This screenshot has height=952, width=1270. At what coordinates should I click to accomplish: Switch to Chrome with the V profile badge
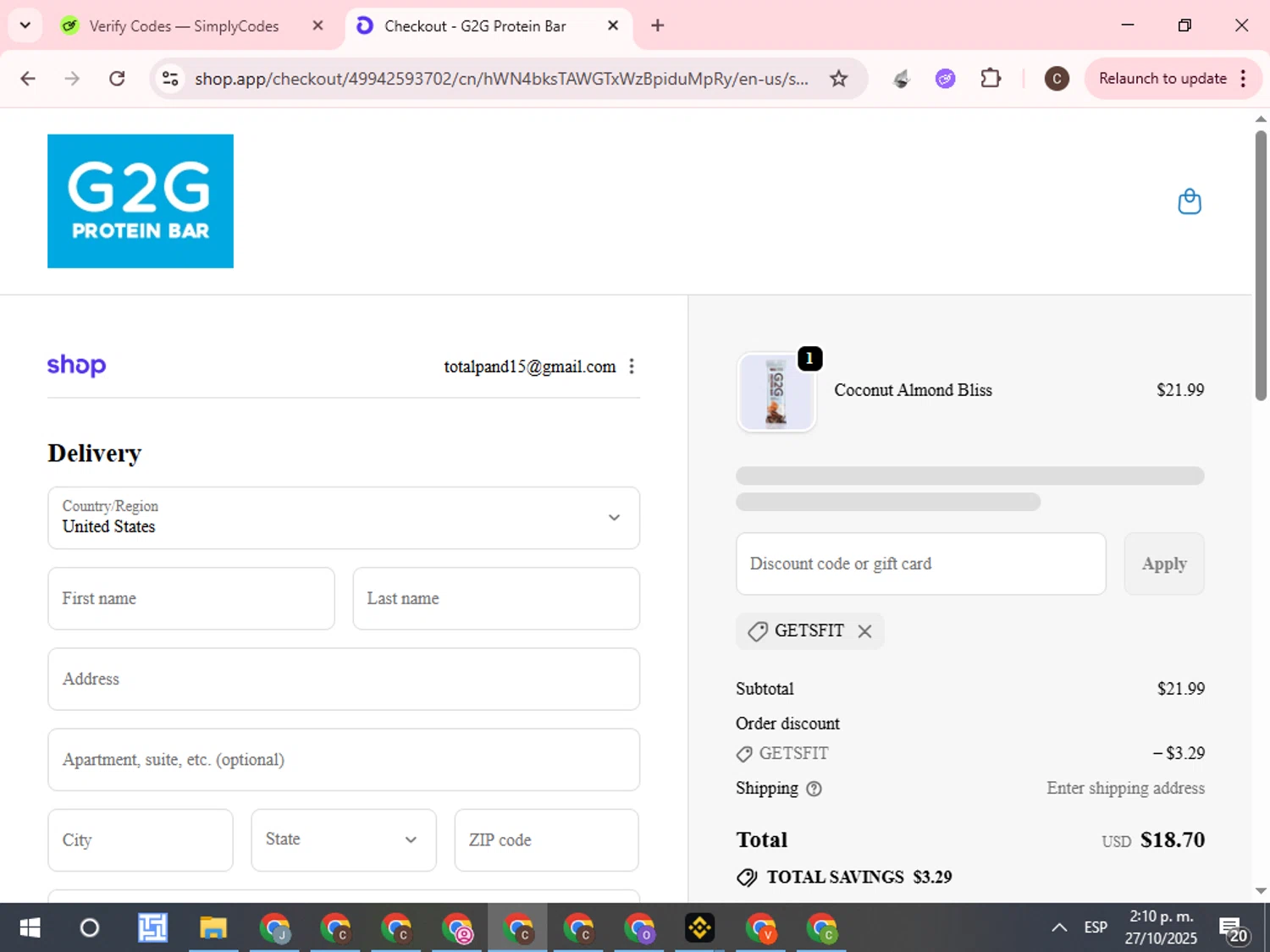click(761, 928)
